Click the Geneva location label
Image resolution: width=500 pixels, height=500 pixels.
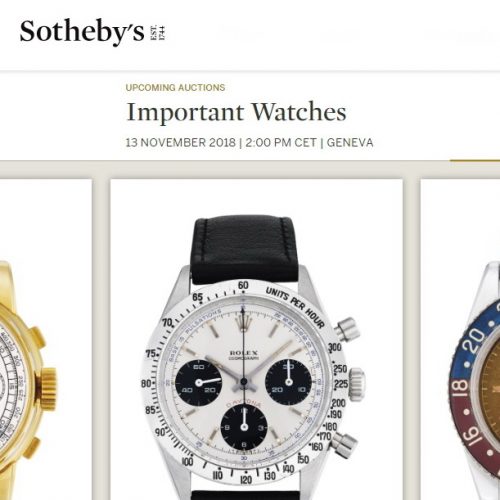350,143
